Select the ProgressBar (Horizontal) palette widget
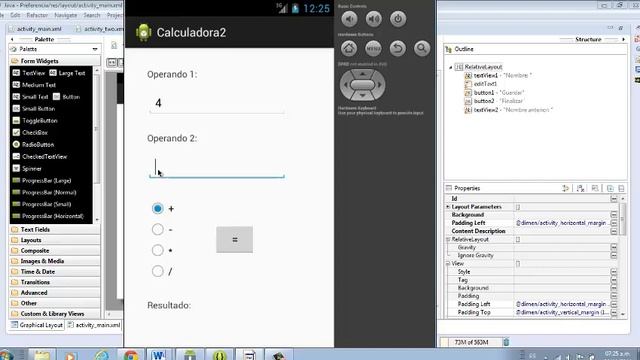Image resolution: width=640 pixels, height=360 pixels. (x=48, y=216)
